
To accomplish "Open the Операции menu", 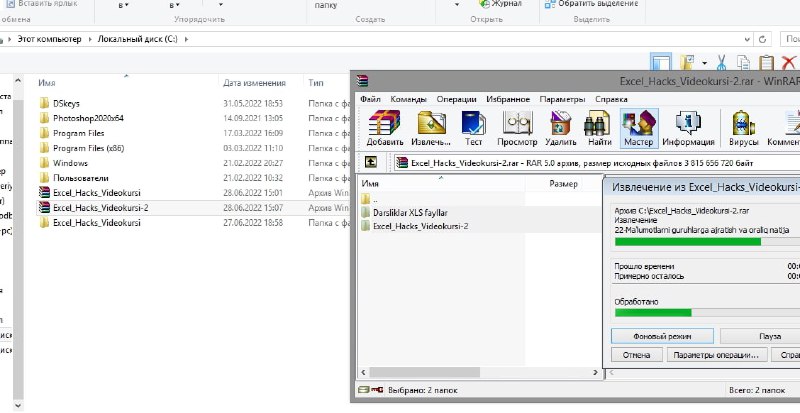I will point(456,99).
